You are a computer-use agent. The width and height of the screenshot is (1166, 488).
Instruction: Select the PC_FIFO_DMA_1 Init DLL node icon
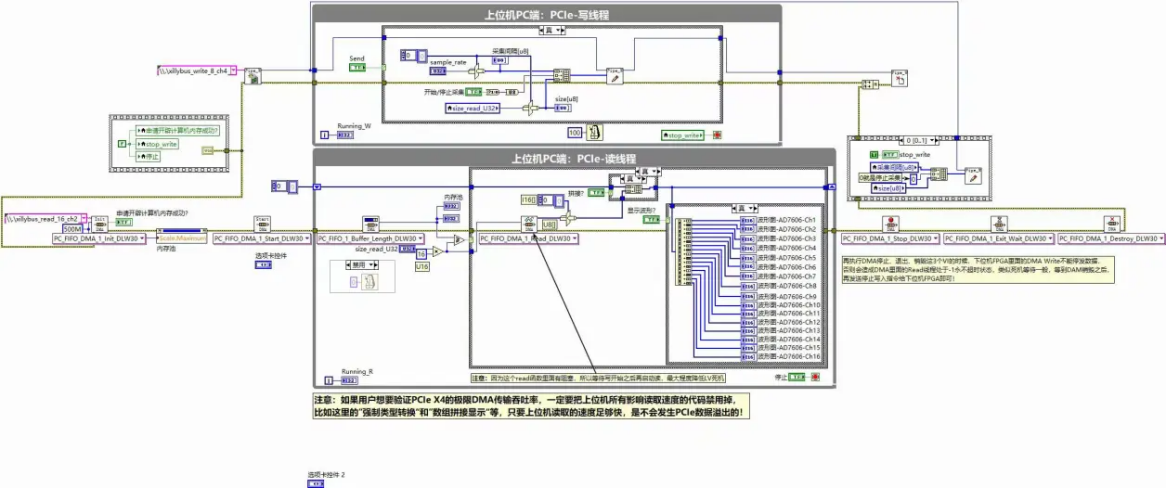click(100, 223)
